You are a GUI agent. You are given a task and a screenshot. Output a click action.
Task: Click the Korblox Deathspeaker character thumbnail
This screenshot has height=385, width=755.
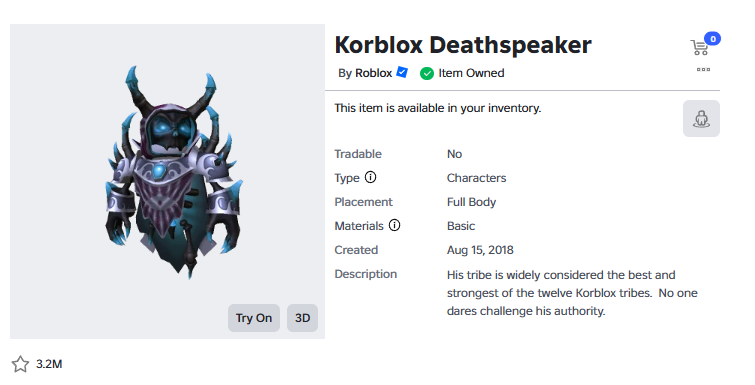[172, 172]
